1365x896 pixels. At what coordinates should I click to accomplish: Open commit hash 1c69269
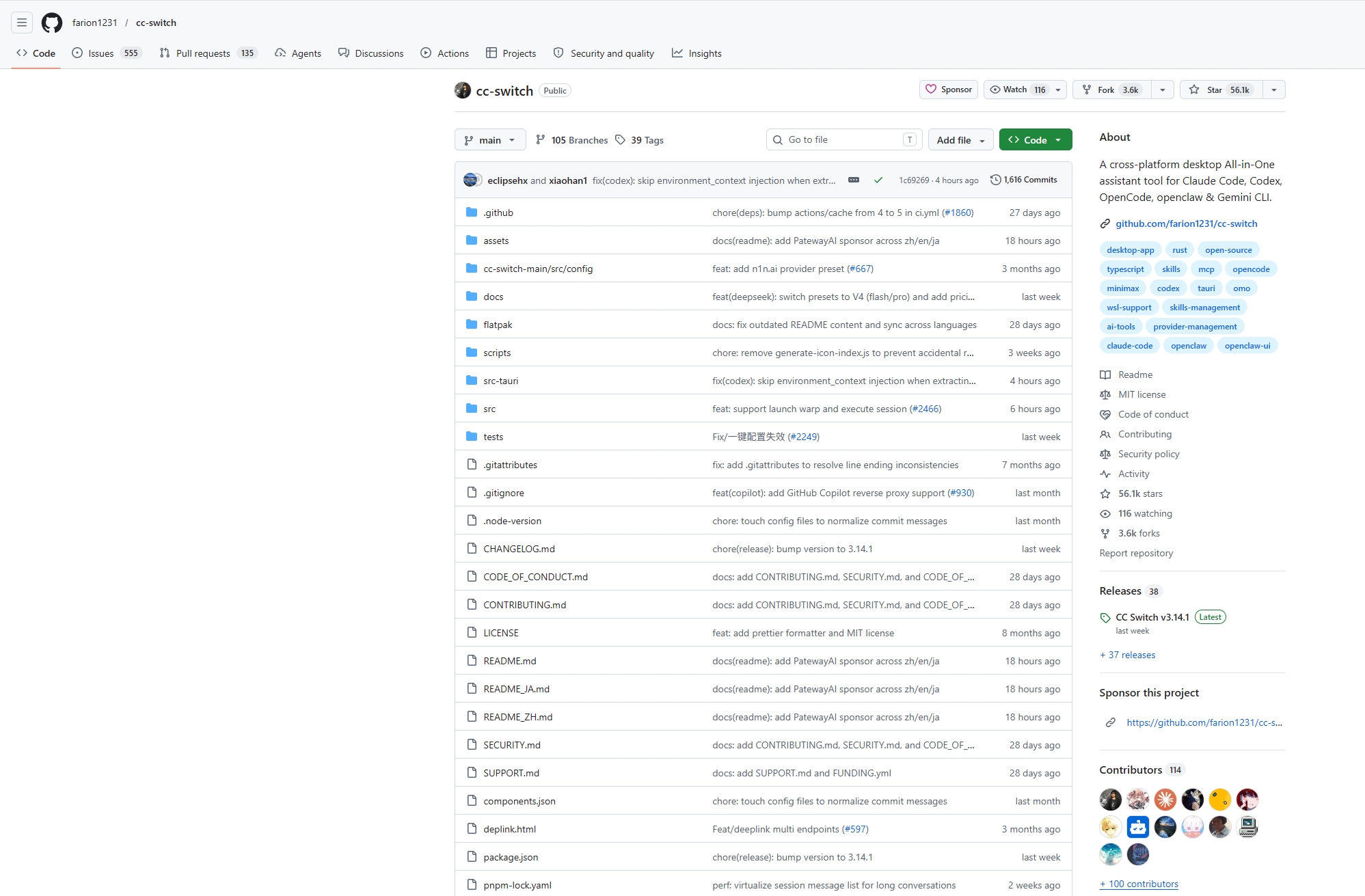click(x=914, y=180)
